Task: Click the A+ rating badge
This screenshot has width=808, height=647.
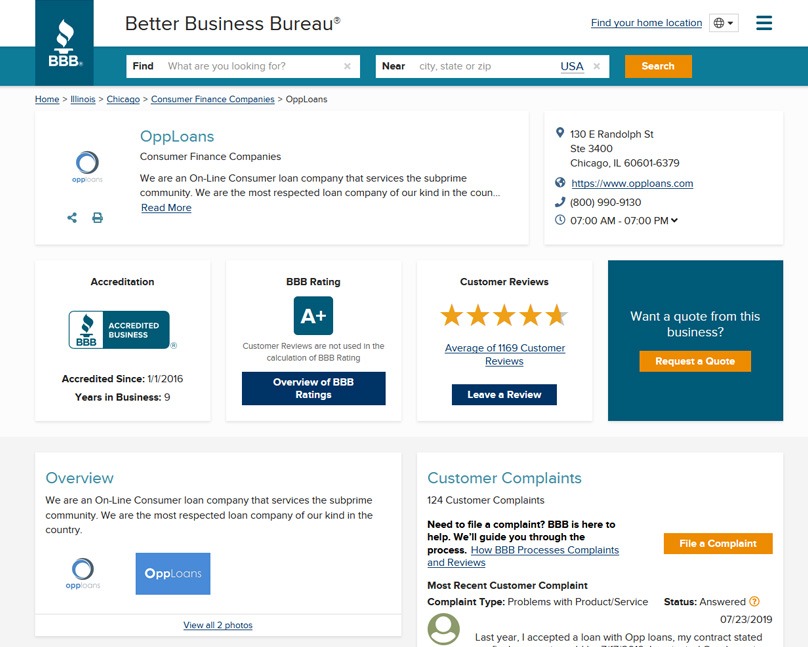Action: click(x=313, y=316)
